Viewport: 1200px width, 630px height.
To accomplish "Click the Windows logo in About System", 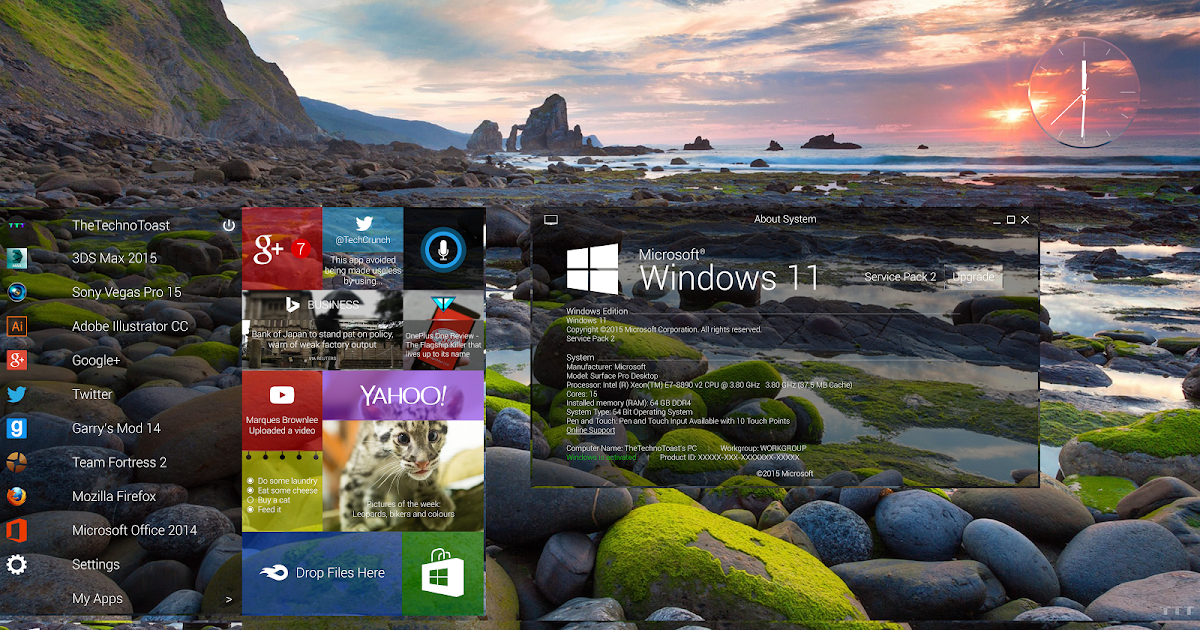I will (x=593, y=270).
